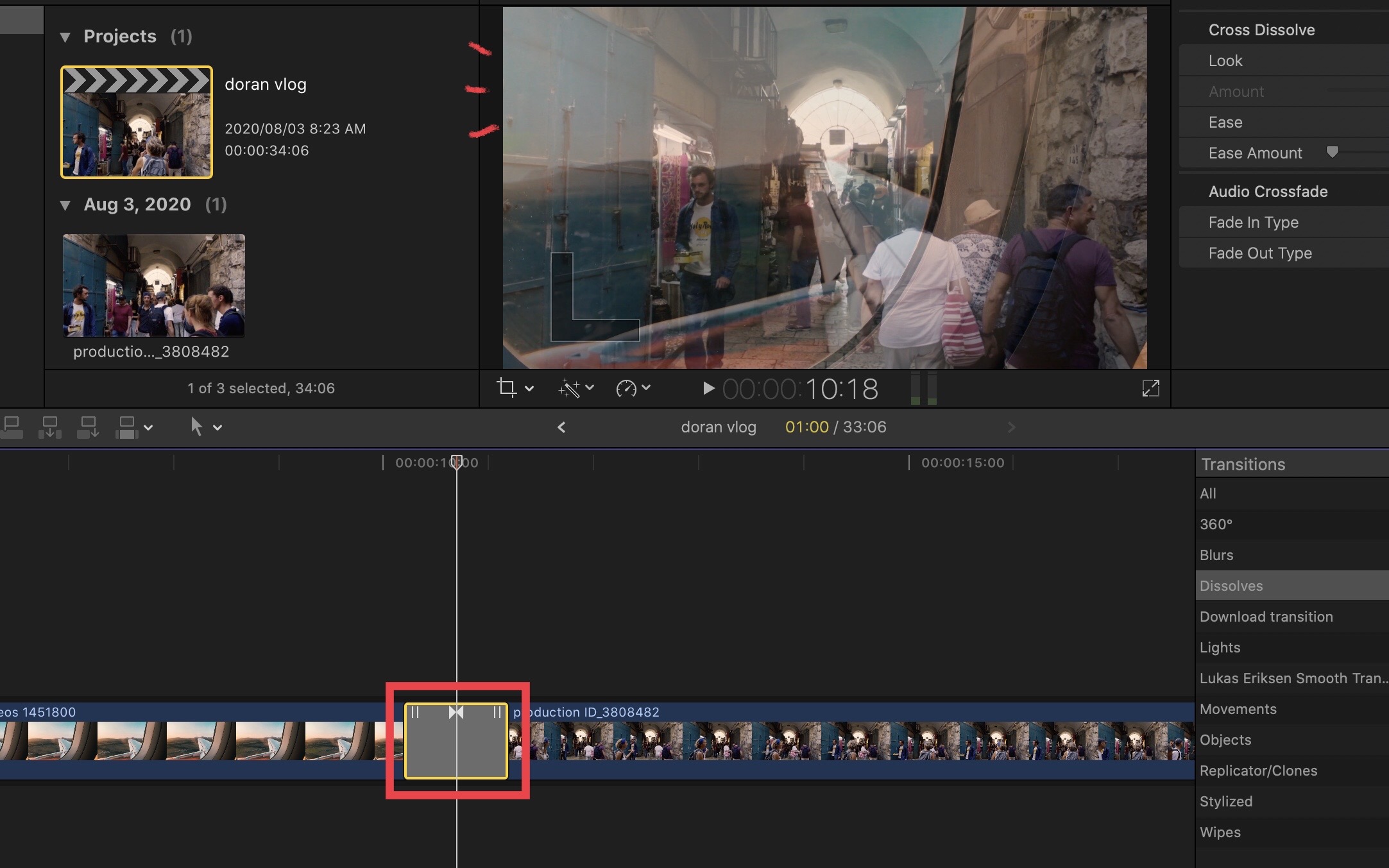Click the magic wand enhancements icon
The width and height of the screenshot is (1389, 868).
click(x=569, y=387)
